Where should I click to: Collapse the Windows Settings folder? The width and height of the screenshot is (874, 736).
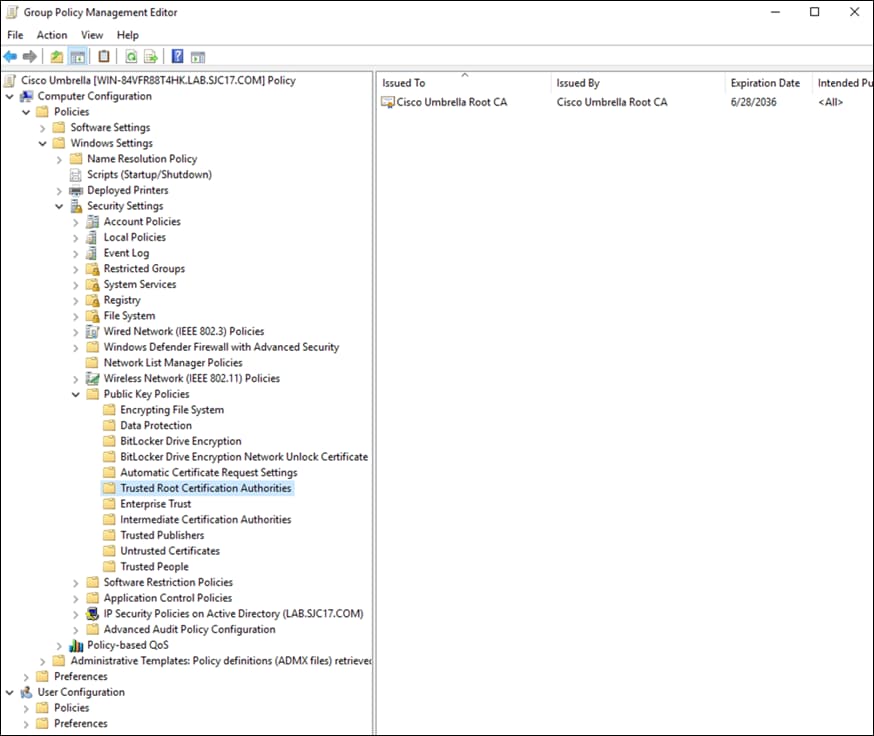42,144
